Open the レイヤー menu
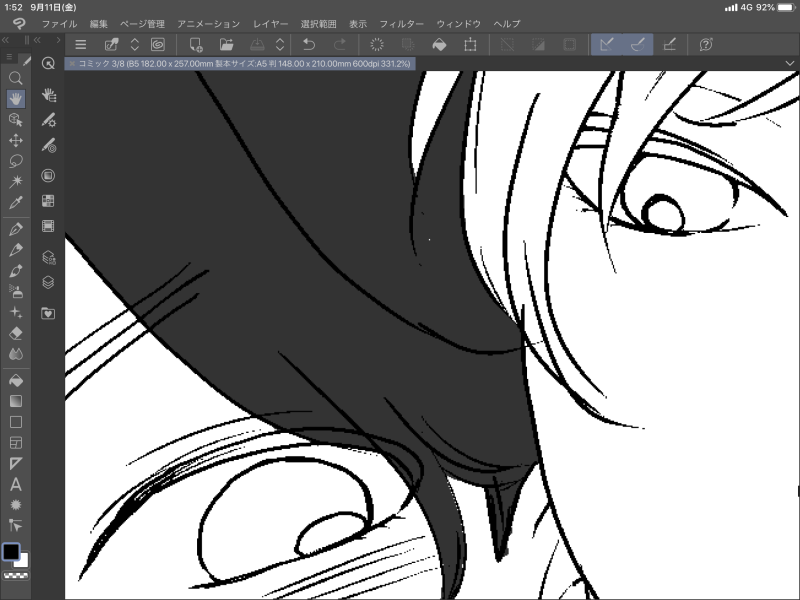Image resolution: width=800 pixels, height=600 pixels. click(270, 24)
